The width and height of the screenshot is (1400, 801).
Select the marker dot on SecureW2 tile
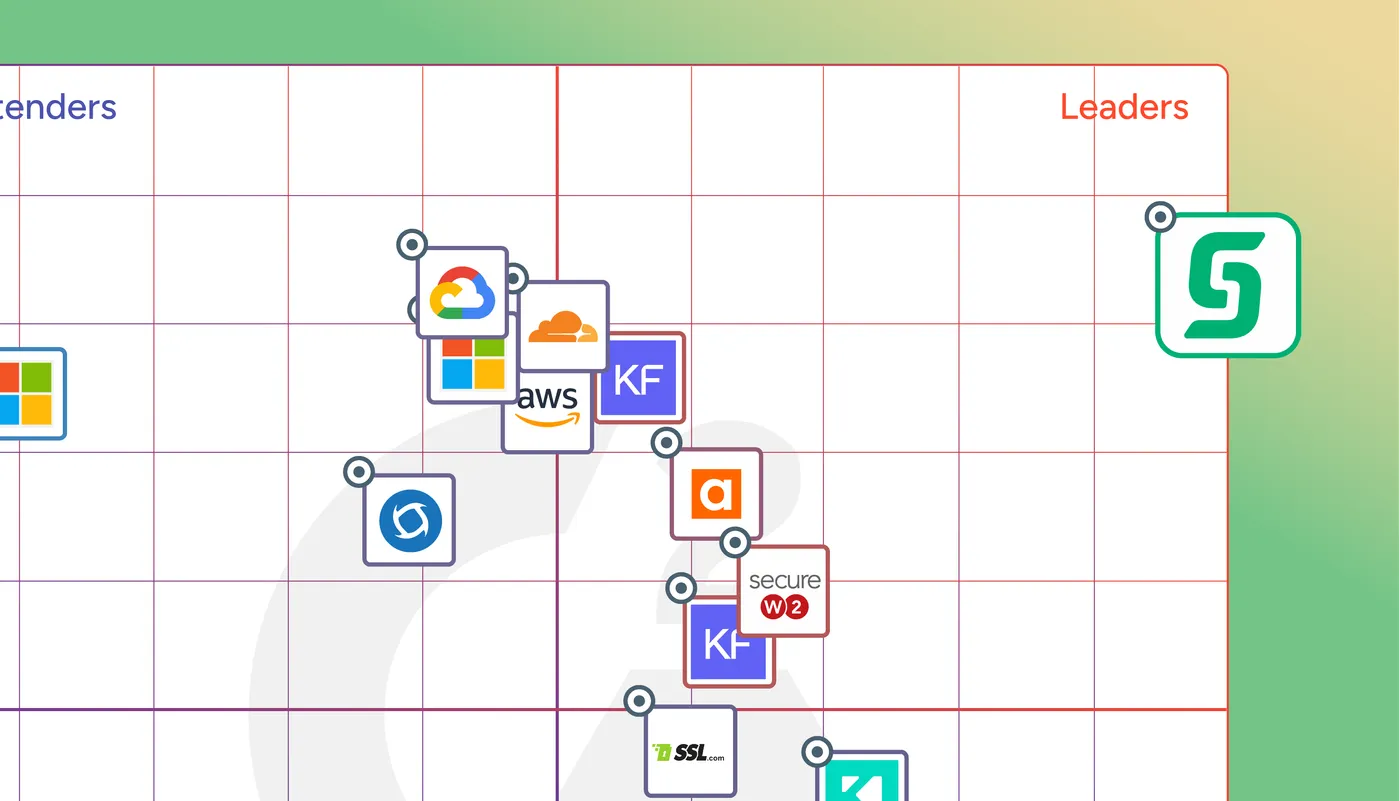tap(735, 543)
